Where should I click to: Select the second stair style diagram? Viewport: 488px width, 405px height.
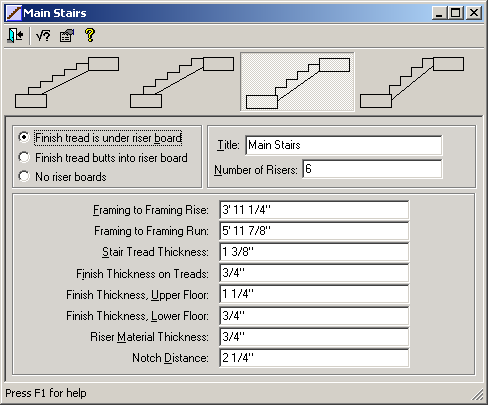[x=182, y=82]
